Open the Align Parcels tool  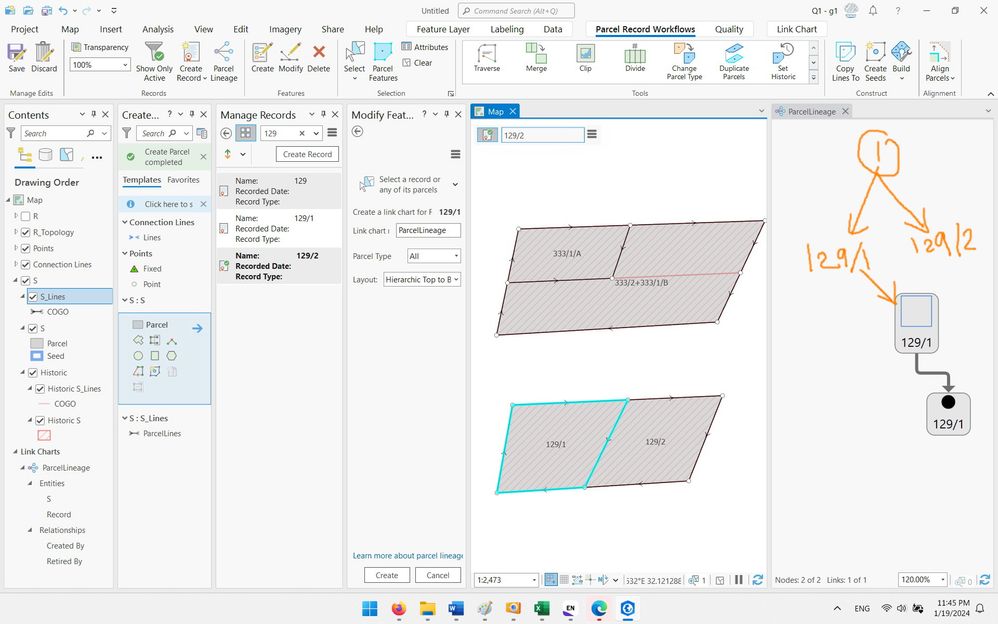click(x=939, y=61)
